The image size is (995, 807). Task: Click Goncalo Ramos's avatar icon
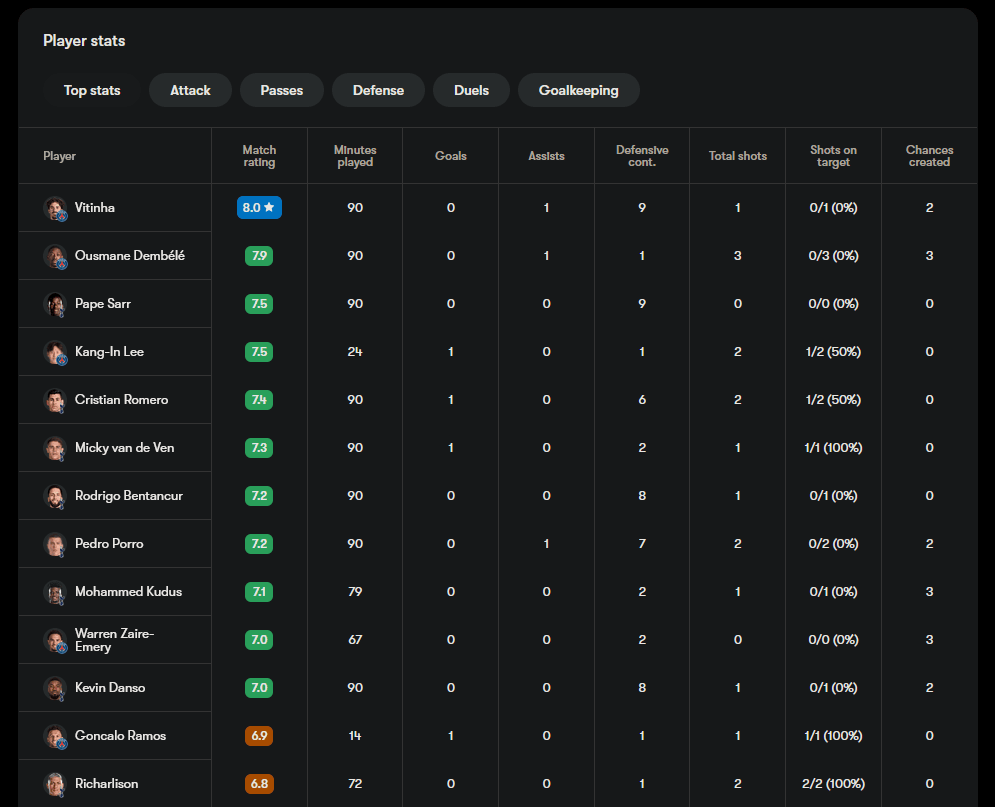click(x=55, y=736)
